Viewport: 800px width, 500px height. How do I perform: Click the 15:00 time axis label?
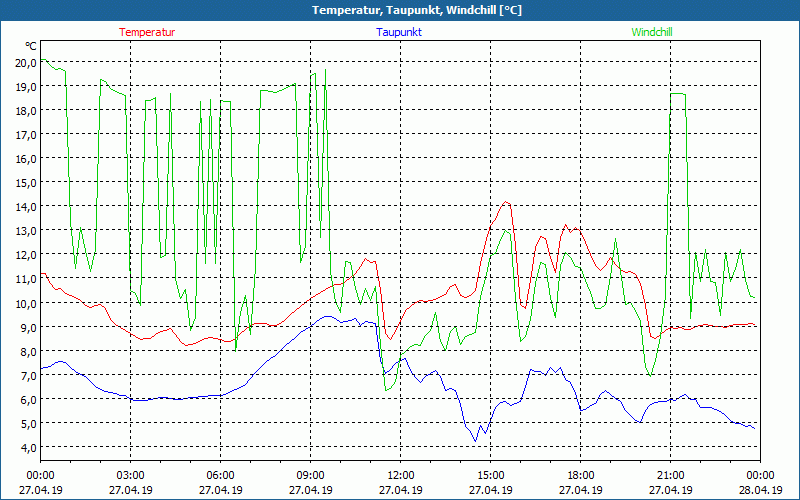[x=491, y=476]
